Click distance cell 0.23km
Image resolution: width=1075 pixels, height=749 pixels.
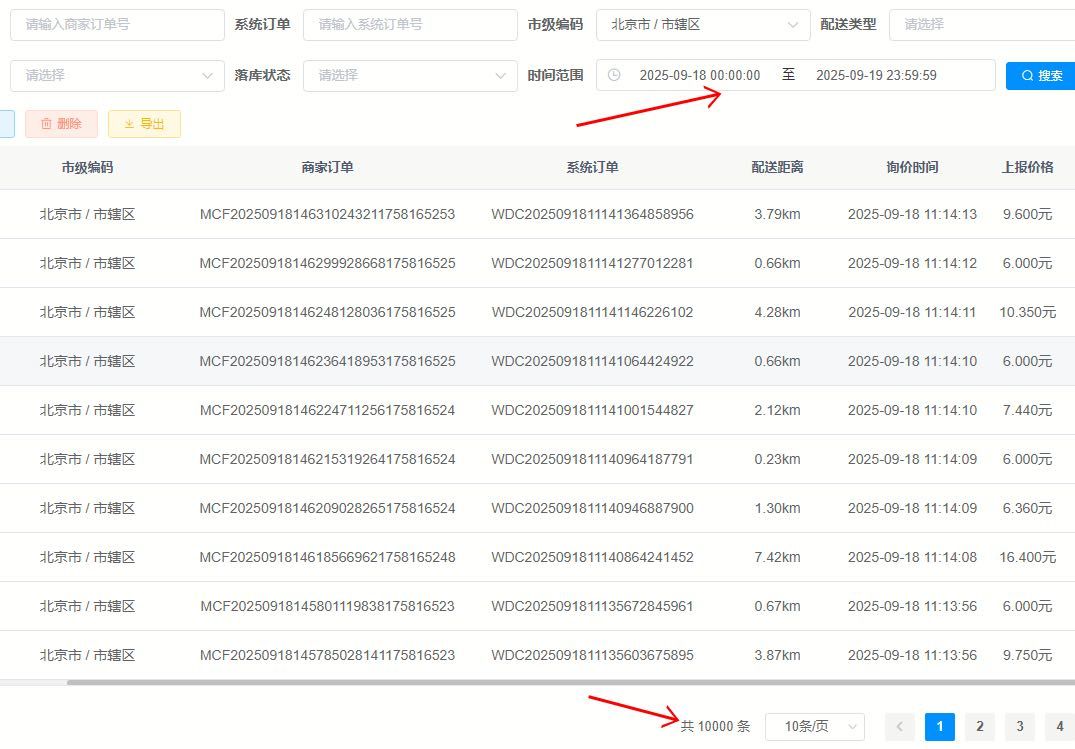click(777, 460)
